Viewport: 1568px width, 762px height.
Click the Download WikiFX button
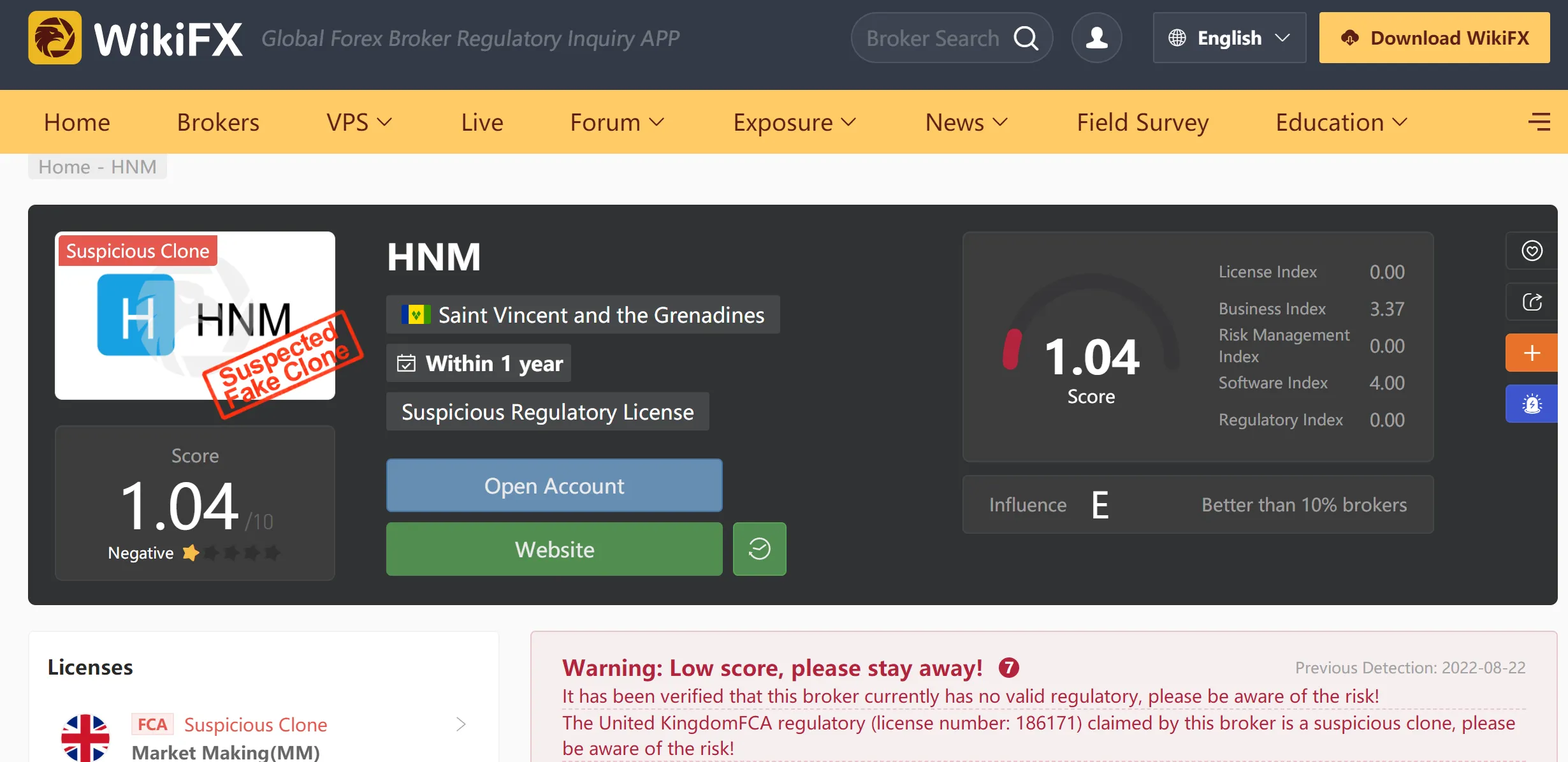point(1434,38)
